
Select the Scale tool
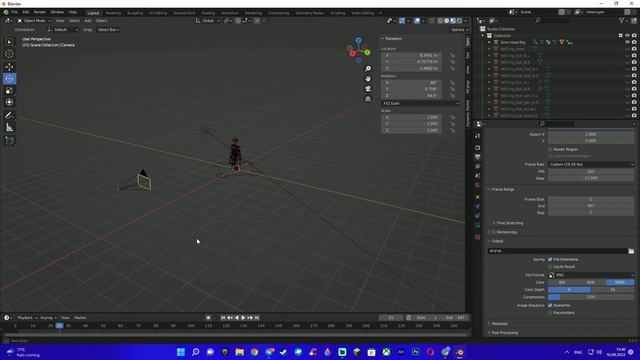(x=9, y=91)
